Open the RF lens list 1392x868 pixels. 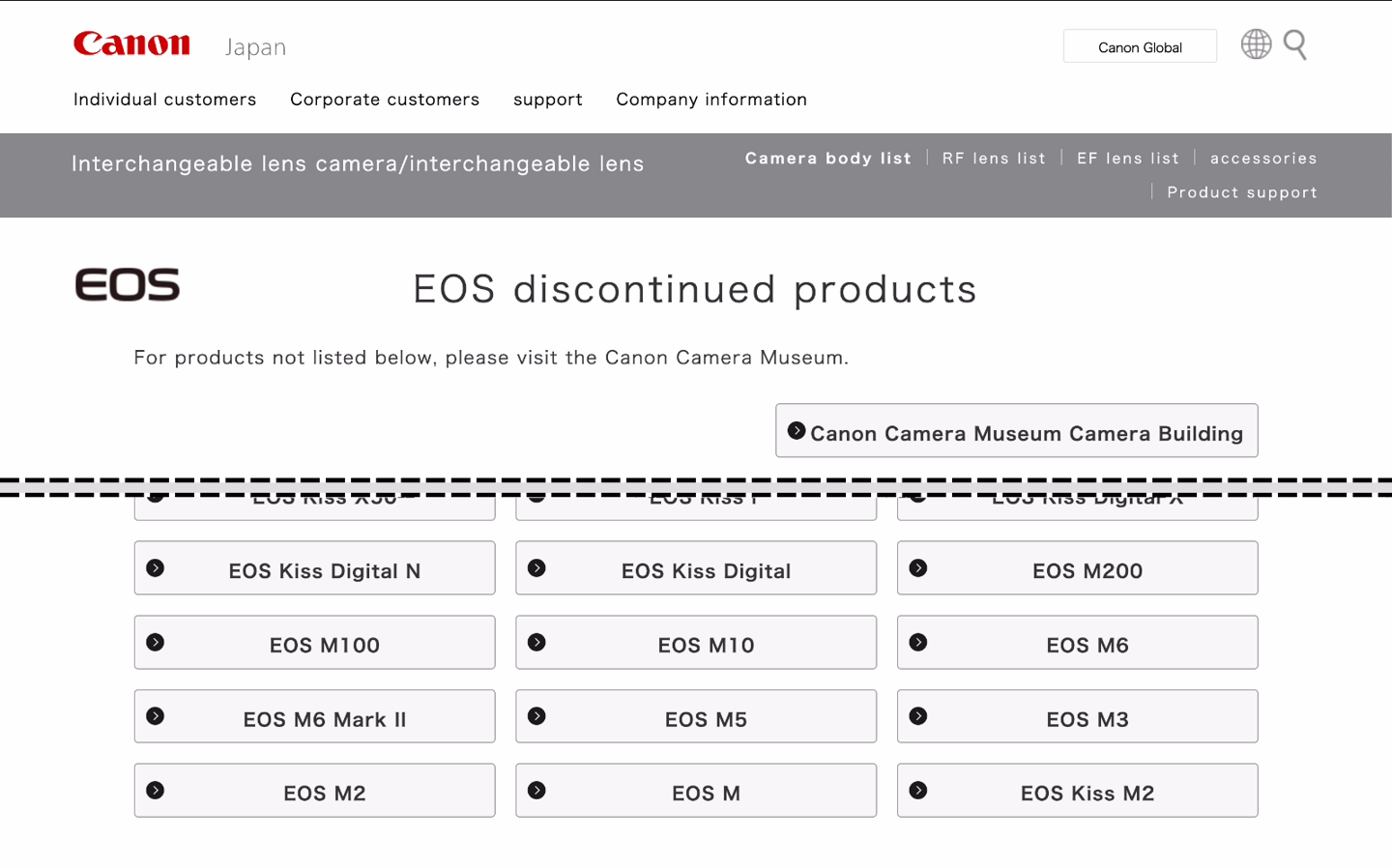point(994,158)
